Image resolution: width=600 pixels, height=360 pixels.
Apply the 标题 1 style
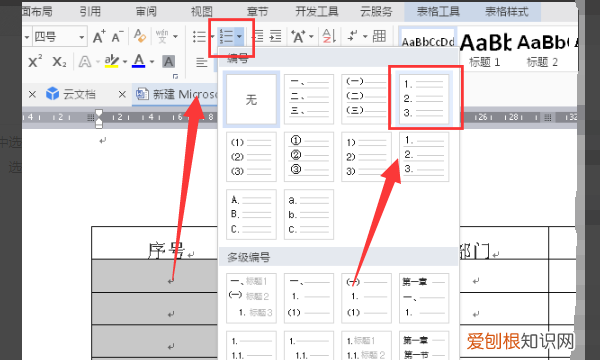(485, 50)
